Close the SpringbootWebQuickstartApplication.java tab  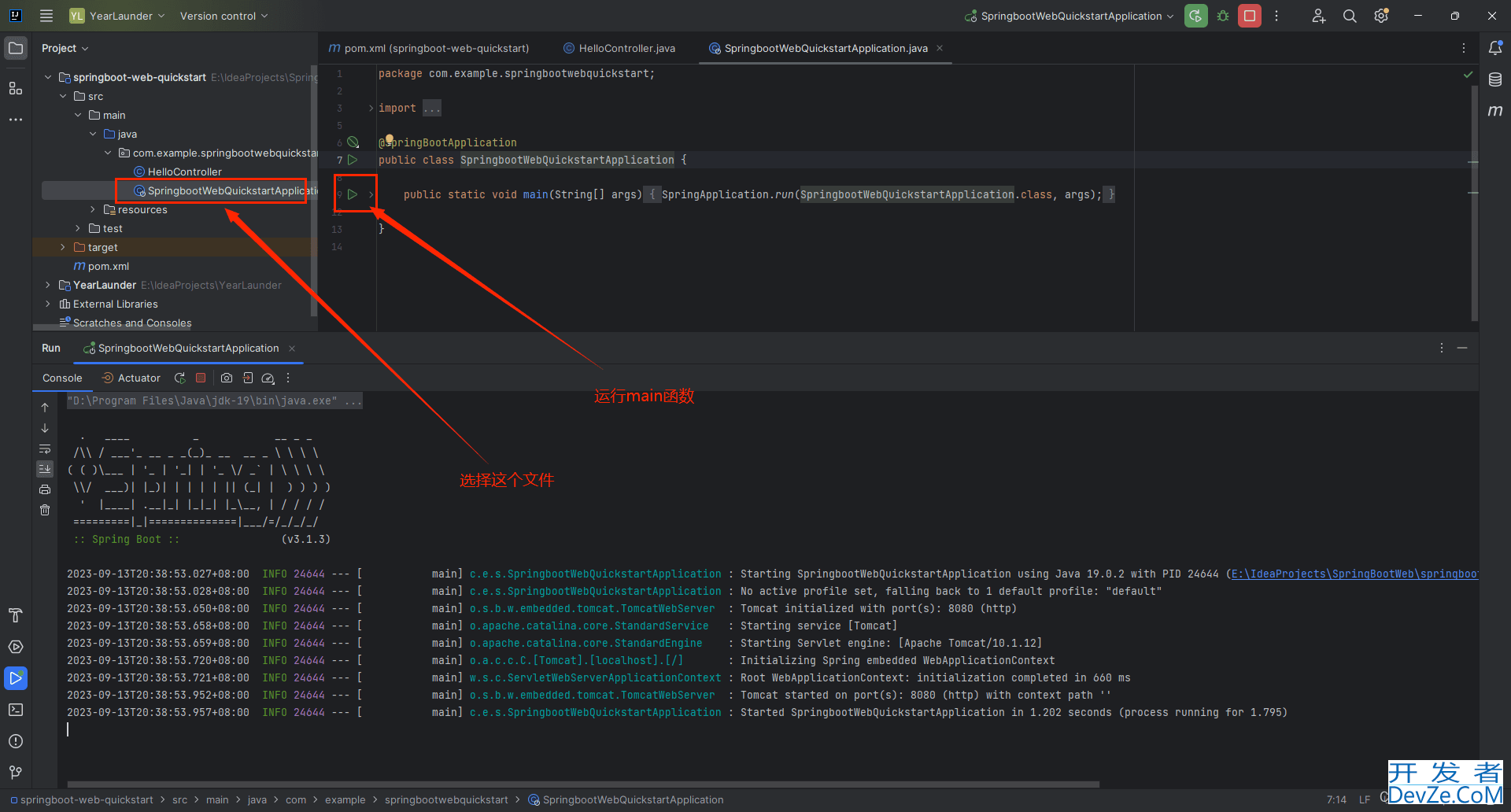[x=940, y=48]
